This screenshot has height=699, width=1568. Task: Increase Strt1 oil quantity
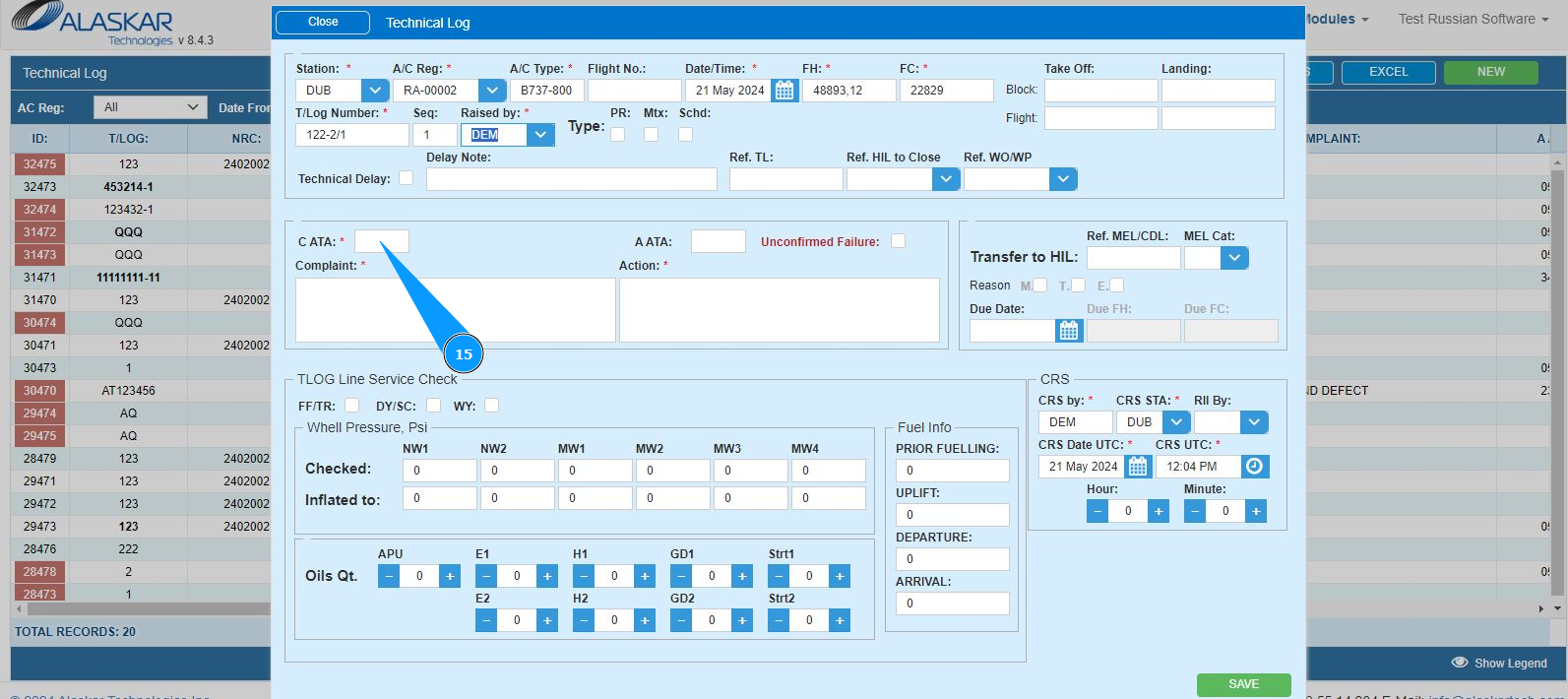click(x=840, y=576)
